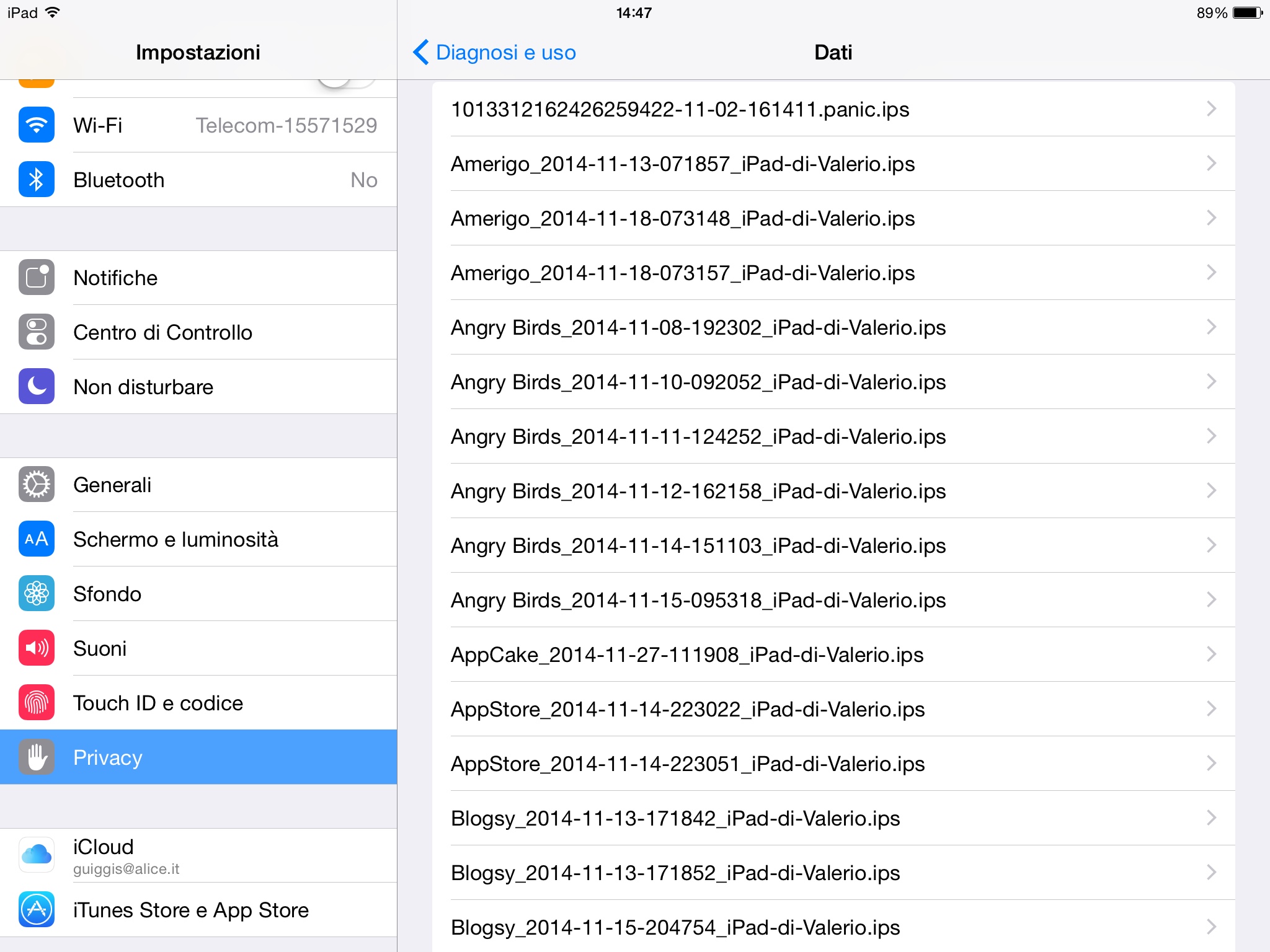
Task: Tap the battery icon in status bar
Action: 1248,13
